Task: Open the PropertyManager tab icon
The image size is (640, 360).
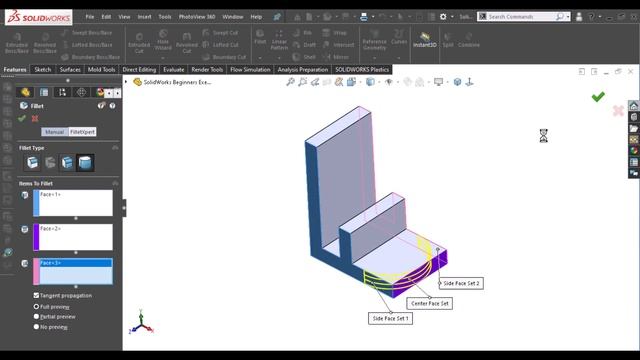Action: (44, 92)
